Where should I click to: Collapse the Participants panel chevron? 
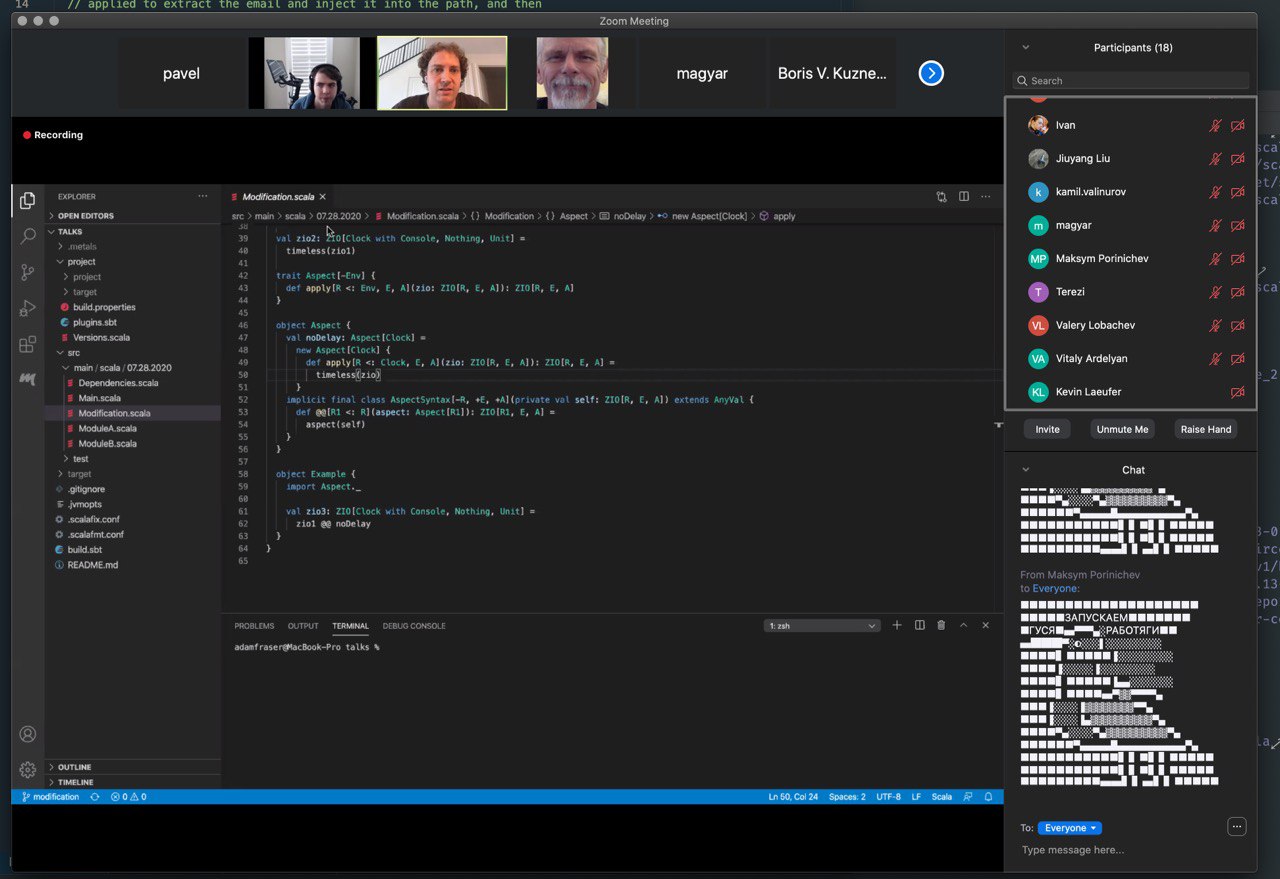coord(1025,48)
